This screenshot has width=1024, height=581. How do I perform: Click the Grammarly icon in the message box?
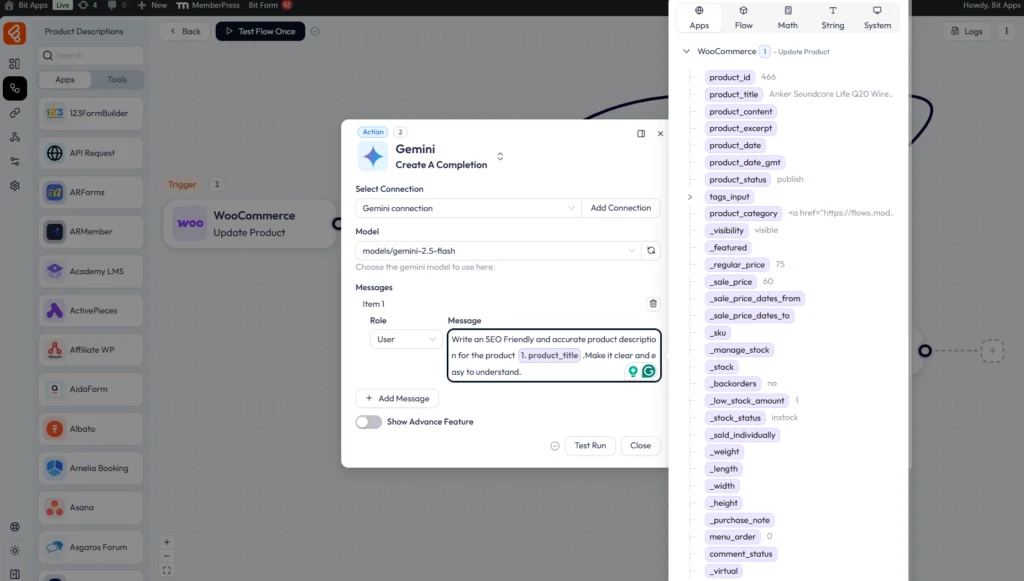pyautogui.click(x=648, y=371)
